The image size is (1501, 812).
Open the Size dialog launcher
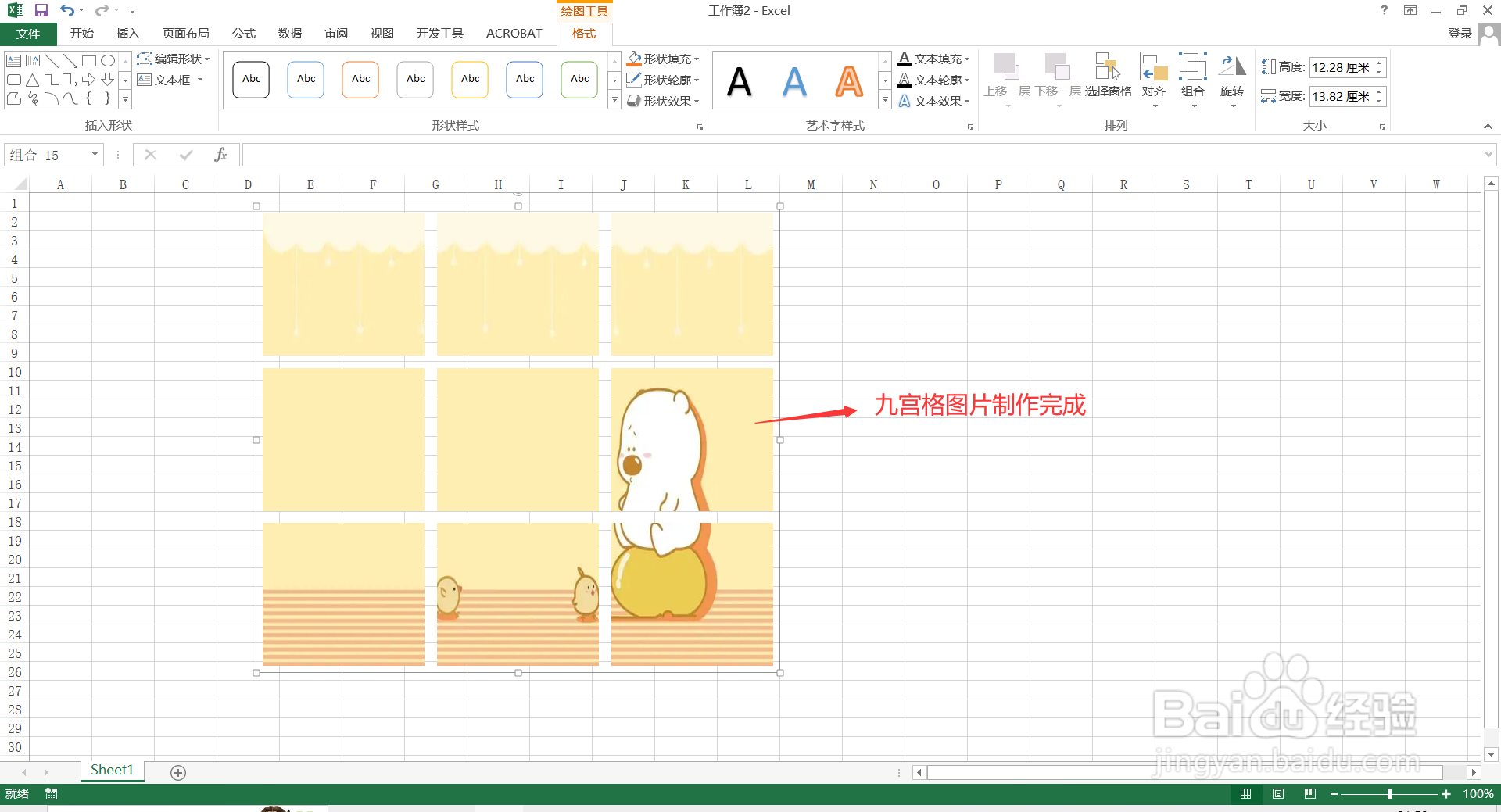coord(1382,127)
